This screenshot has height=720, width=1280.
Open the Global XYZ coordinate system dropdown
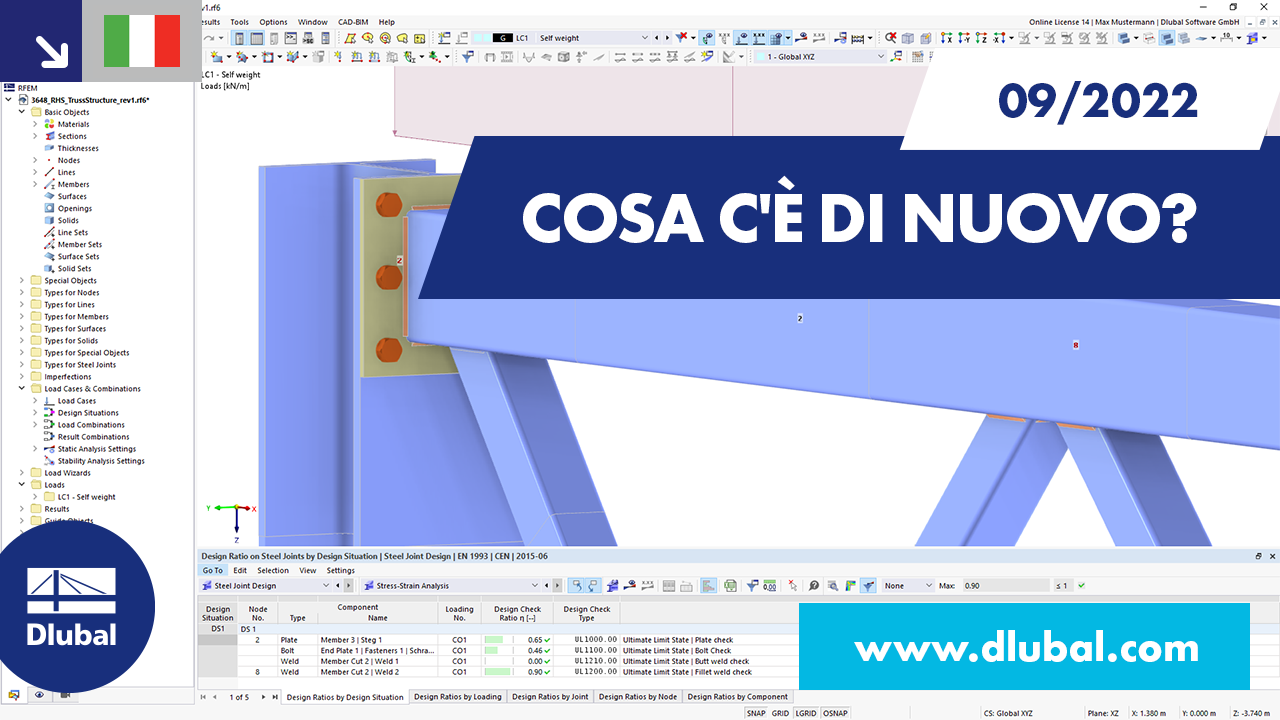[881, 57]
